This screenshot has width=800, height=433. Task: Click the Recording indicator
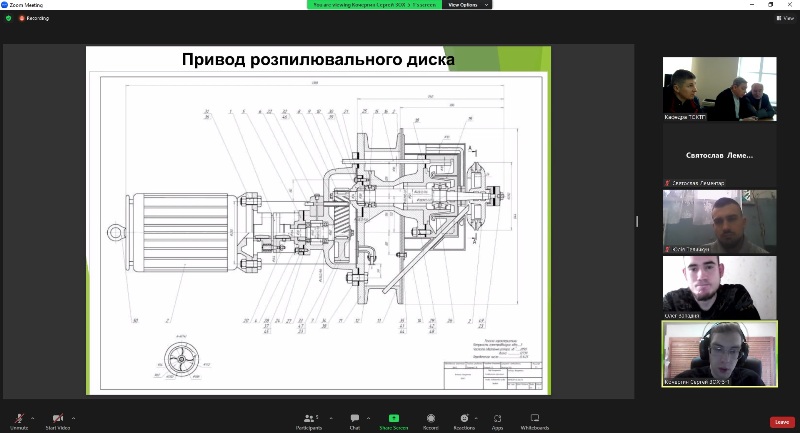click(34, 18)
